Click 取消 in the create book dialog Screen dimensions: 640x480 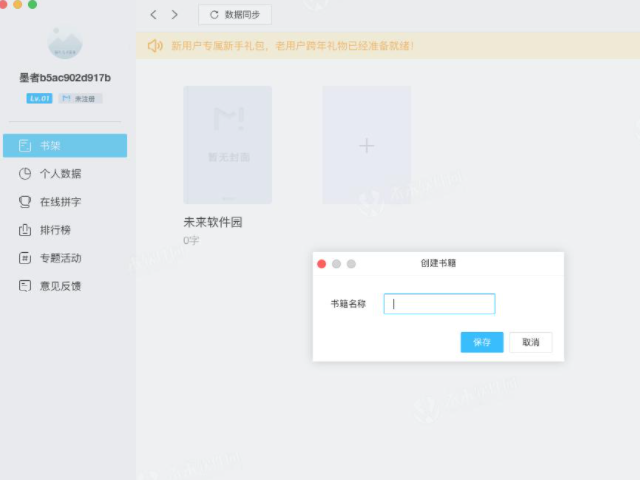click(x=531, y=342)
